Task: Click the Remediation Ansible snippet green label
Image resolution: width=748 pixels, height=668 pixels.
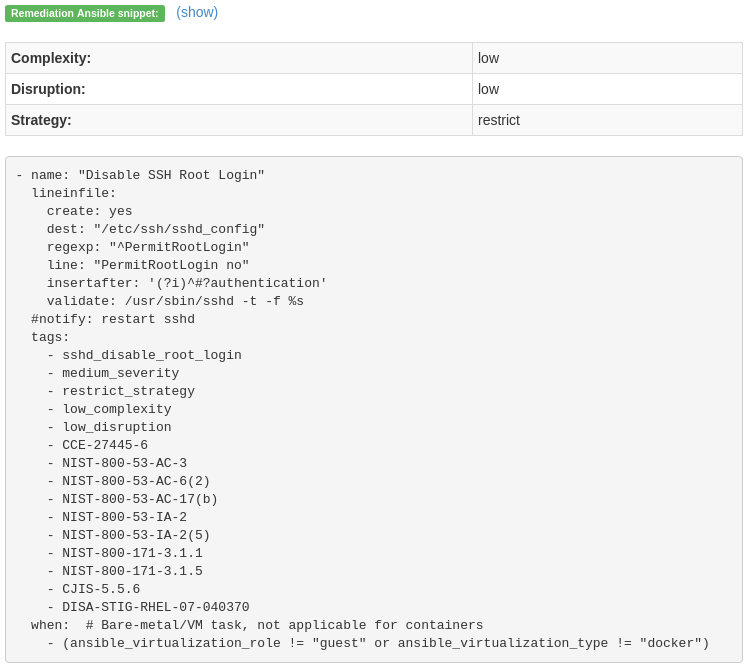Action: 85,13
